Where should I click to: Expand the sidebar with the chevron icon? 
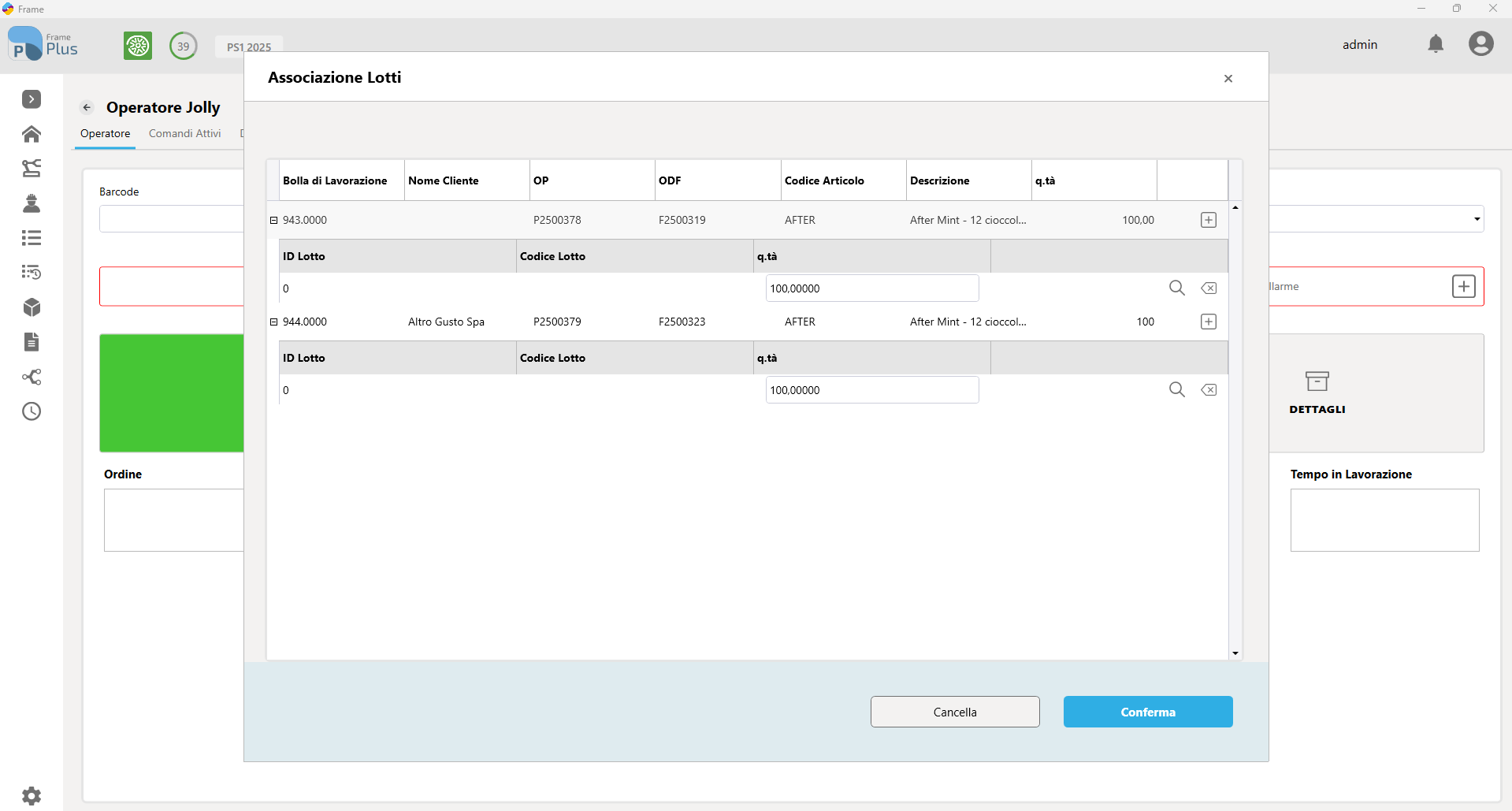click(32, 99)
